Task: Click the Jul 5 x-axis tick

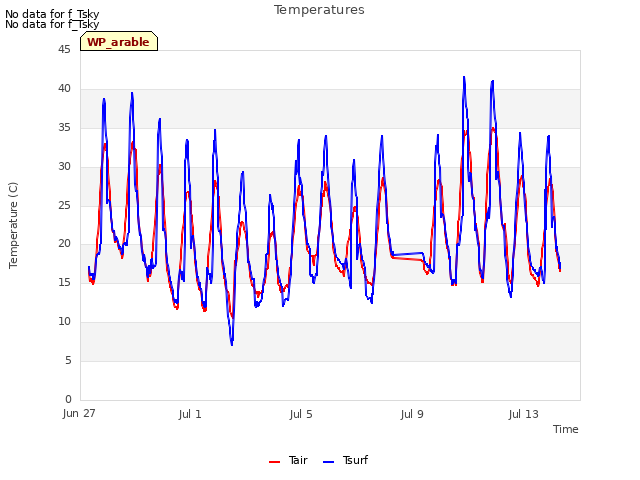Action: [301, 414]
